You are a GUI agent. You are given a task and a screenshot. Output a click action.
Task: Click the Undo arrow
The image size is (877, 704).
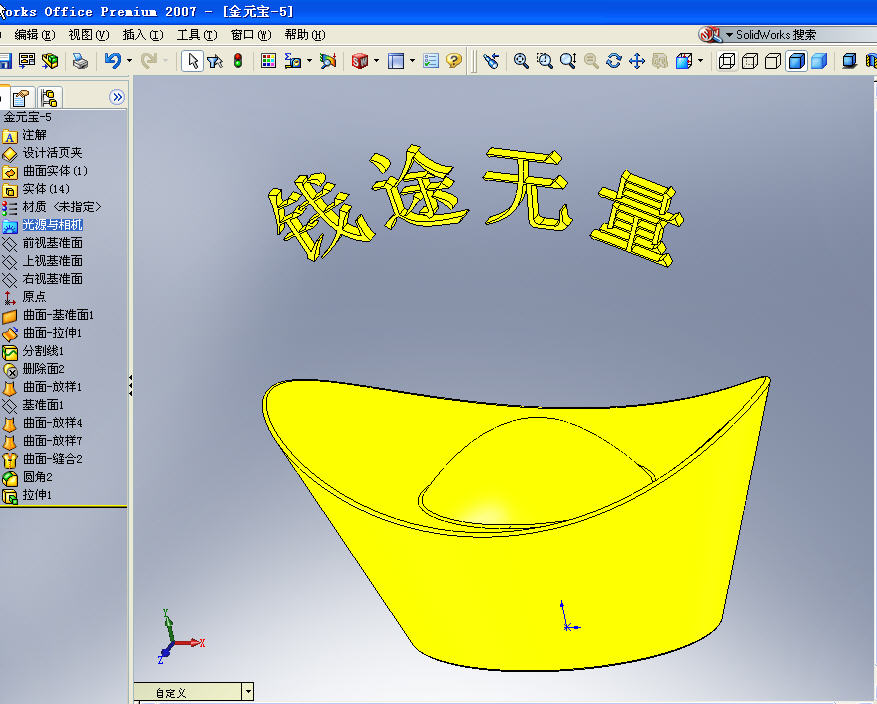tap(113, 60)
